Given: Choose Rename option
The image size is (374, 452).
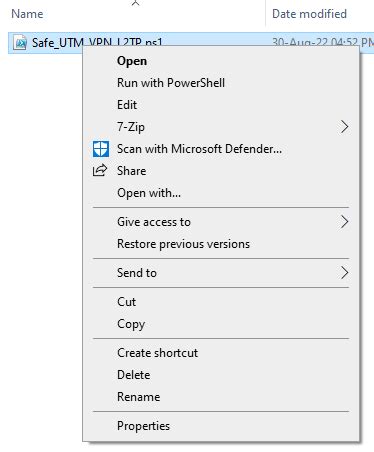Looking at the screenshot, I should click(139, 397).
